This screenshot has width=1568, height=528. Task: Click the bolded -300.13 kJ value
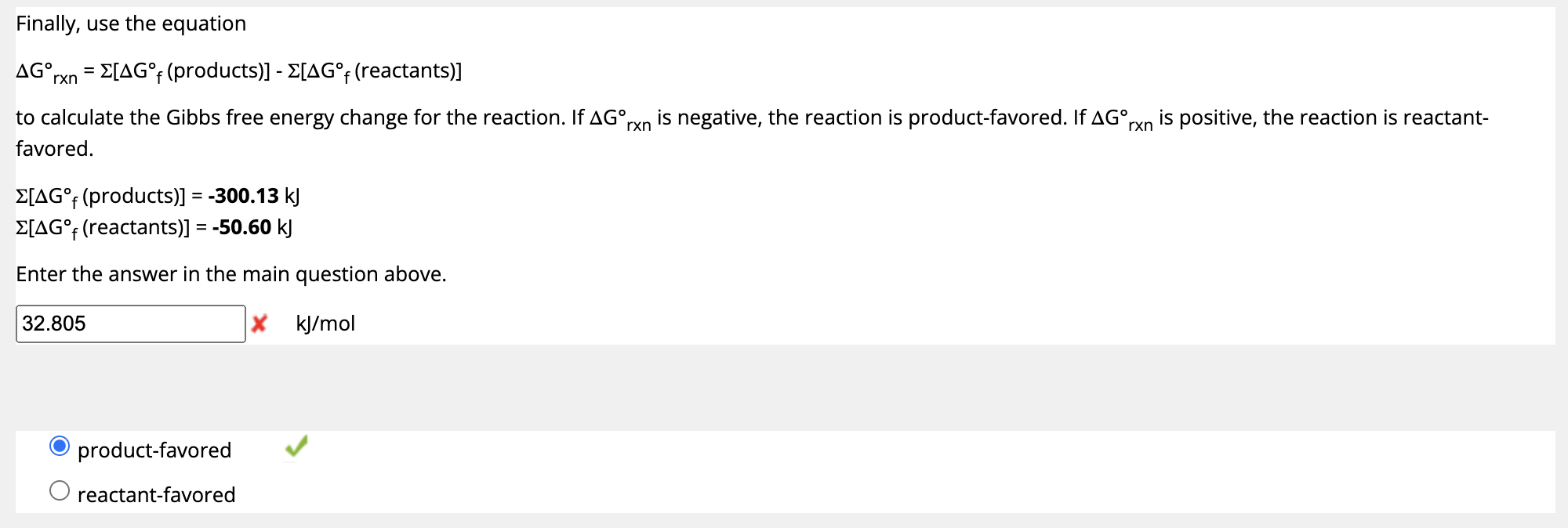click(243, 195)
